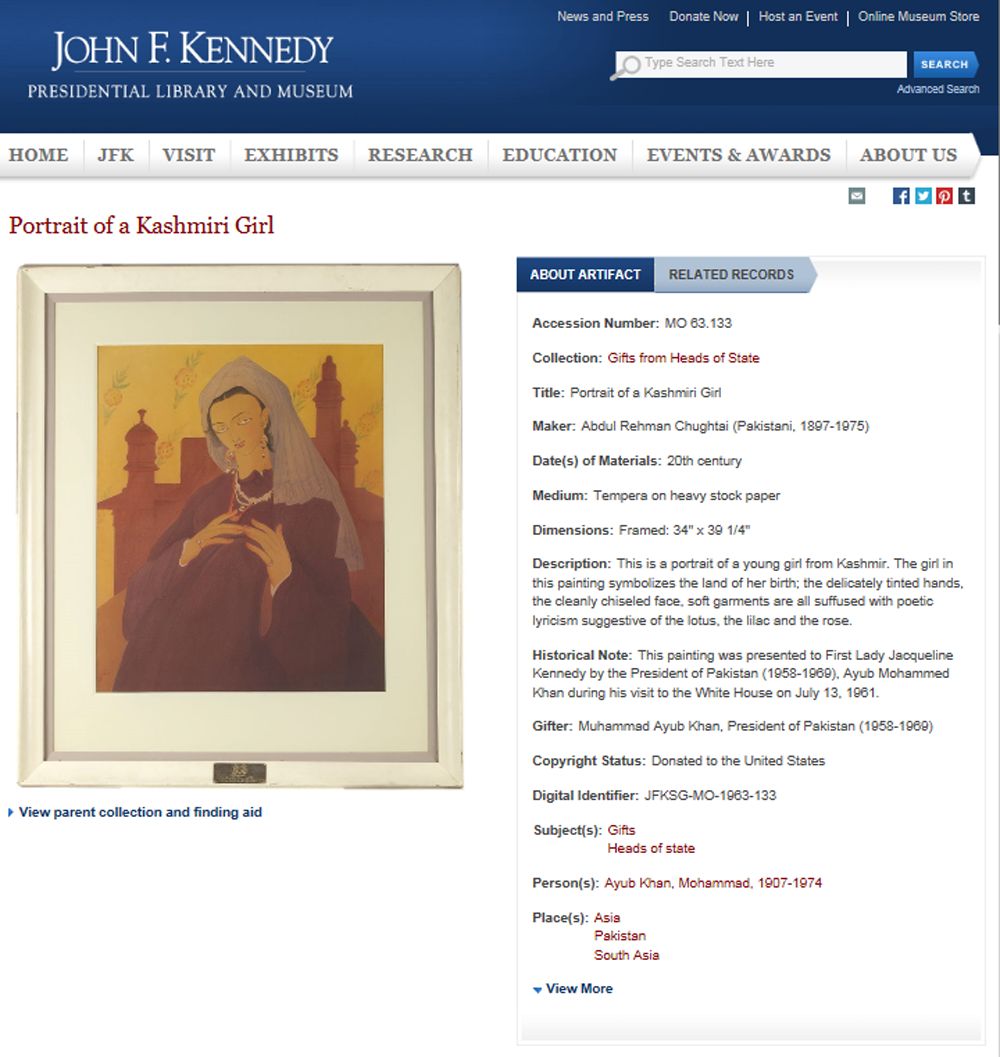Screen dimensions: 1000x1057
Task: Follow the Gifts from Heads of State link
Action: pos(683,358)
